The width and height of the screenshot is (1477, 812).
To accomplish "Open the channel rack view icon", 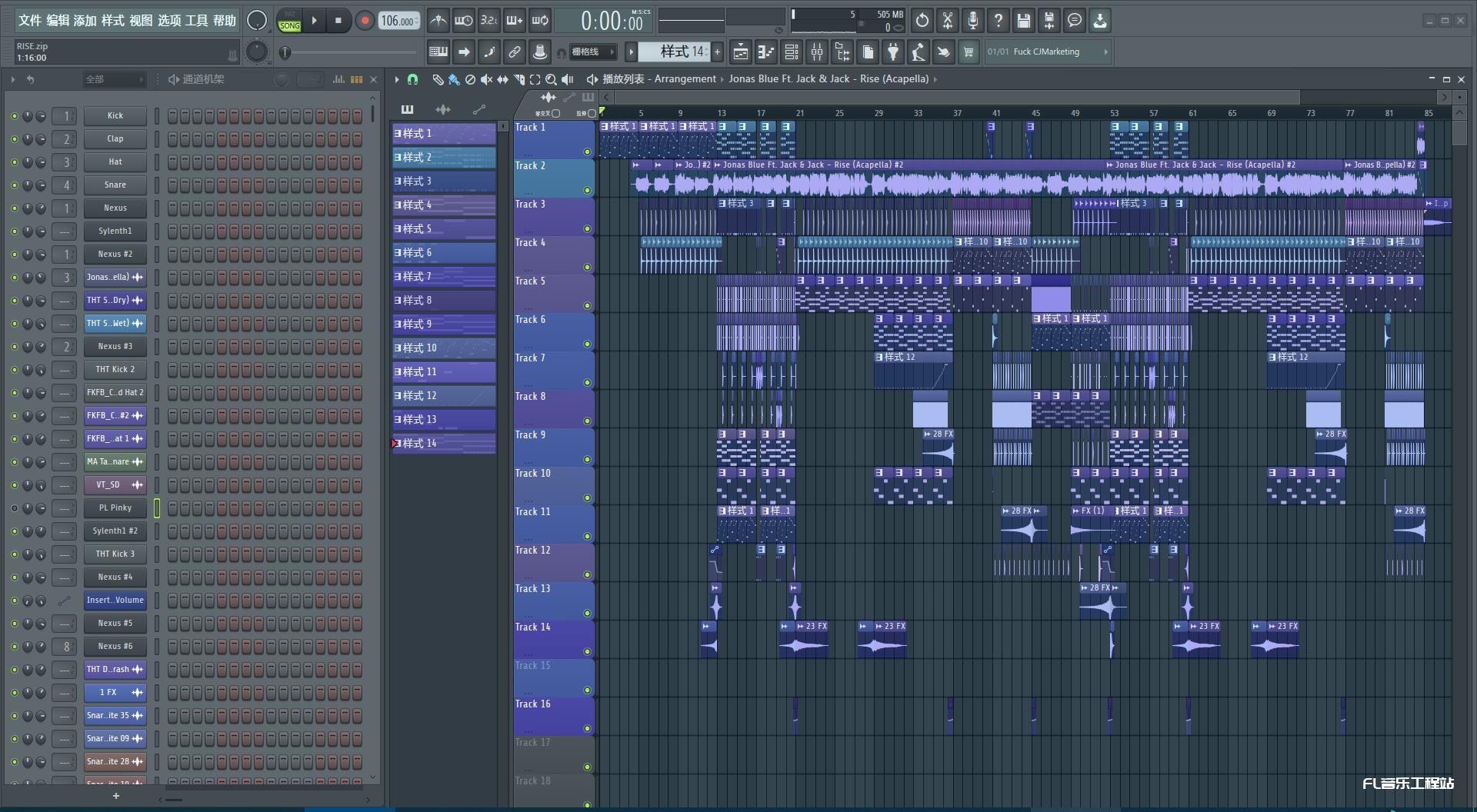I will (792, 52).
